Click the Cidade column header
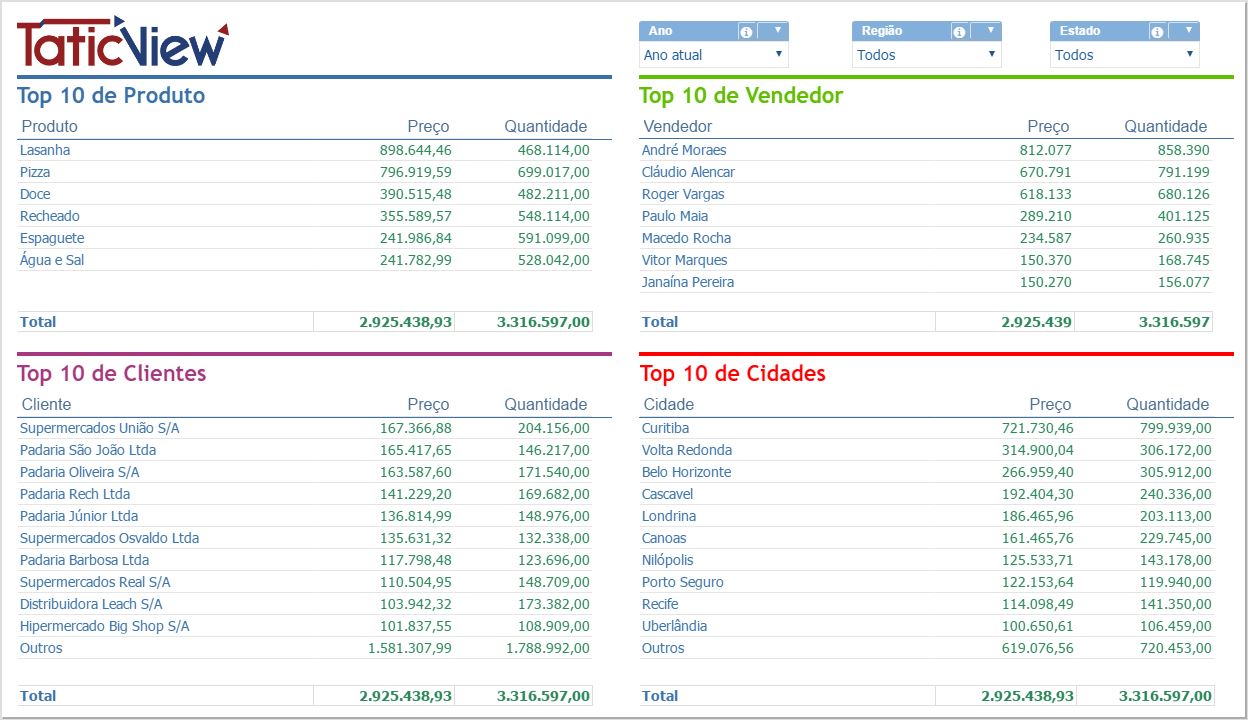This screenshot has height=720, width=1248. [x=668, y=405]
